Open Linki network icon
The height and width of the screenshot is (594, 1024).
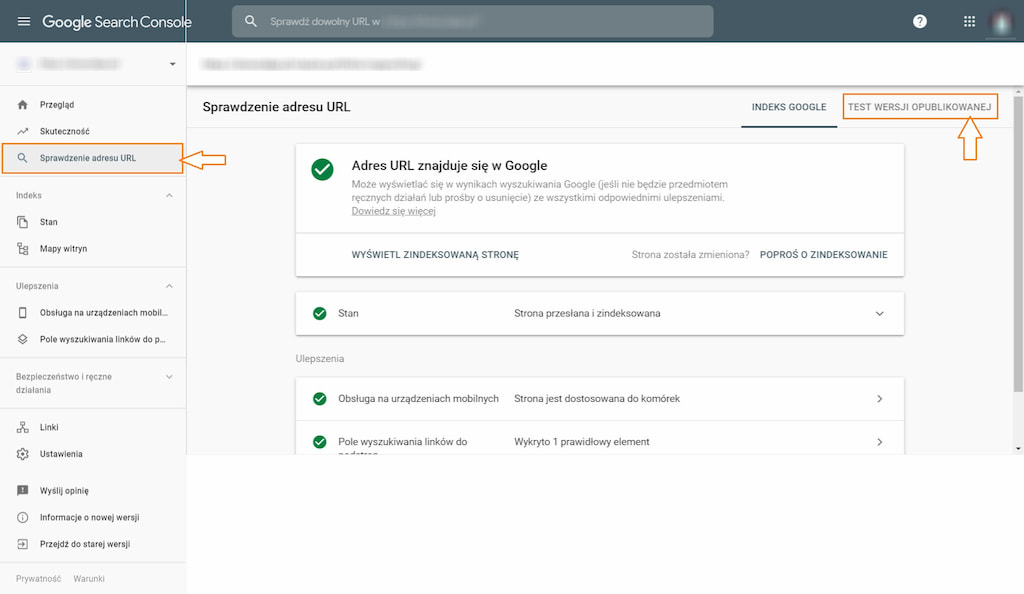click(23, 427)
